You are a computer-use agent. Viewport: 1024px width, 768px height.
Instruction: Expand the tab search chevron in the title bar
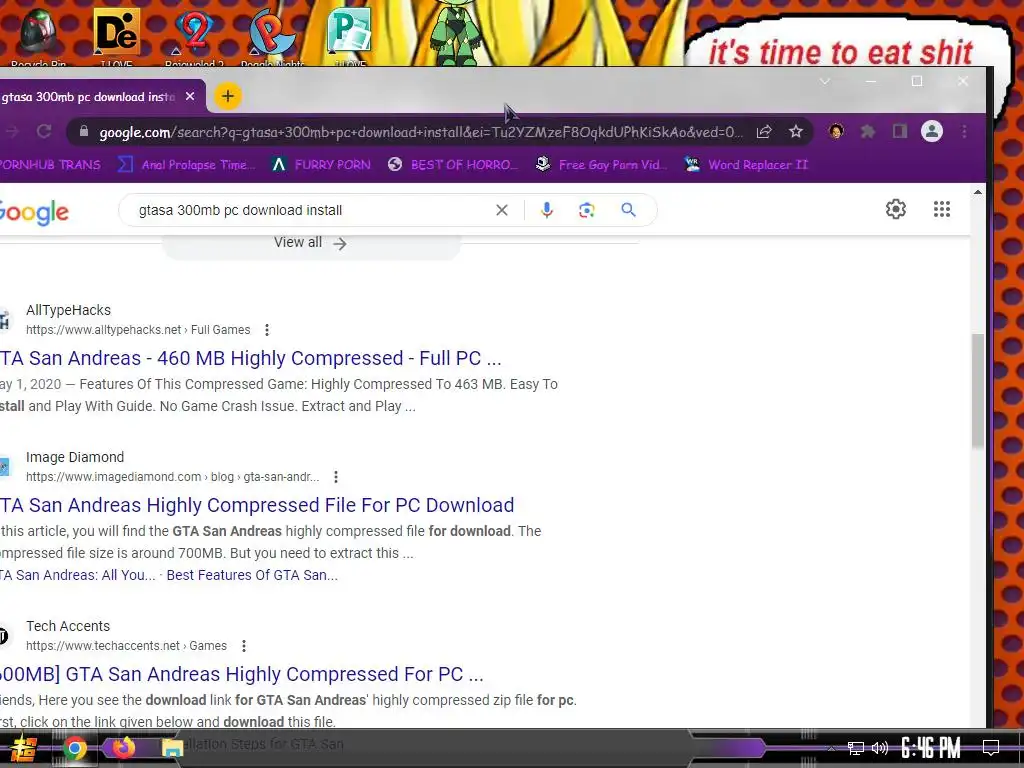(x=825, y=82)
